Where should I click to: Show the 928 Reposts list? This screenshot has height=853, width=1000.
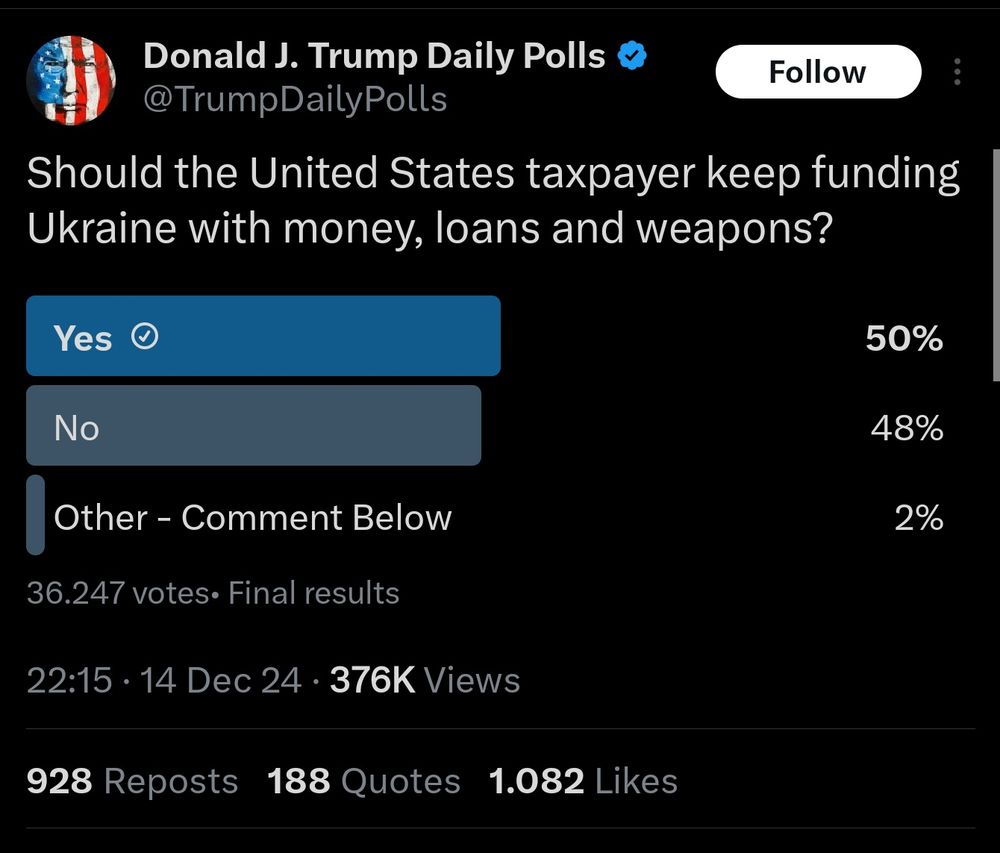pyautogui.click(x=132, y=781)
